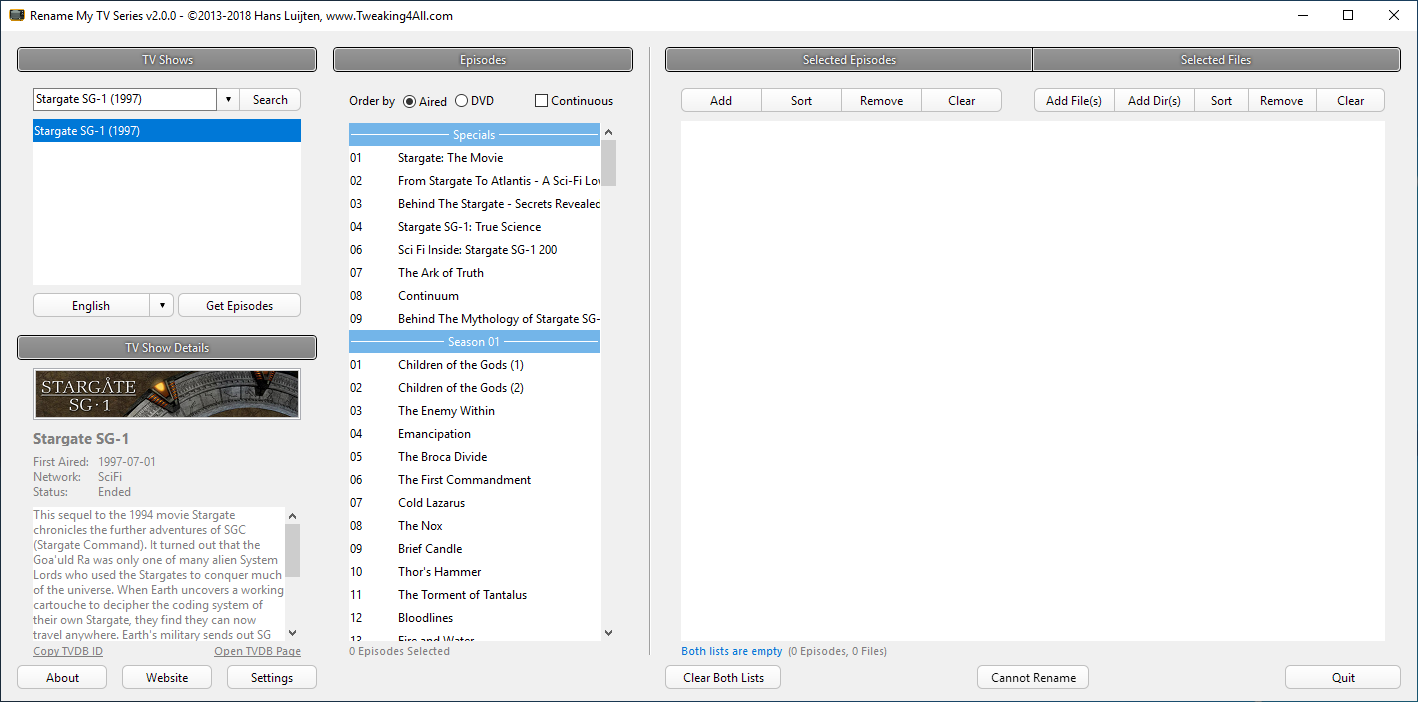
Task: Click description scrollbar down arrow
Action: 293,632
